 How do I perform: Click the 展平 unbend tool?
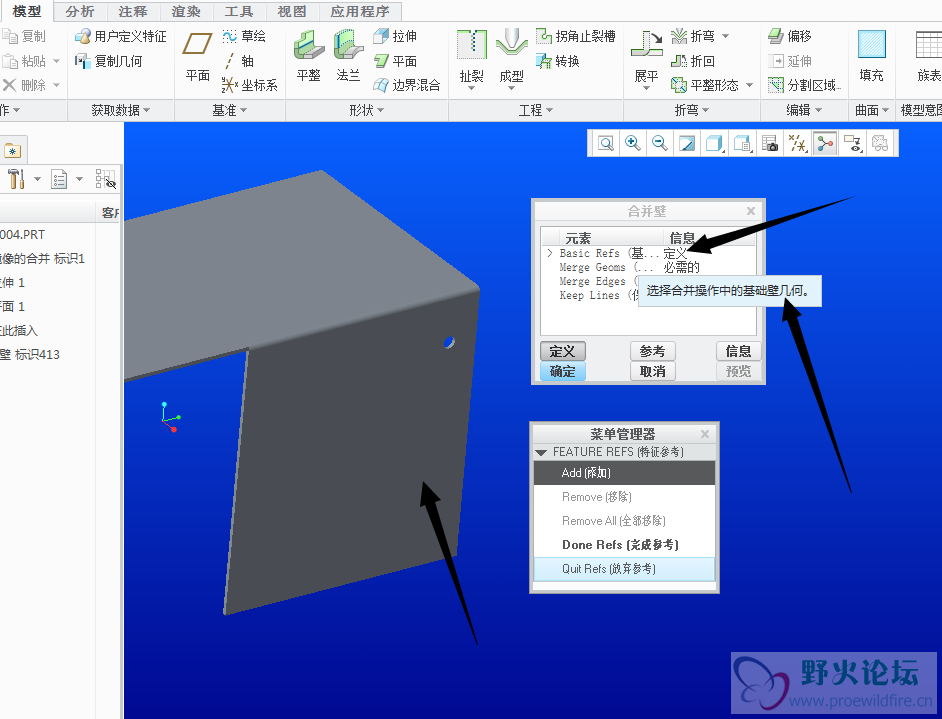coord(646,58)
